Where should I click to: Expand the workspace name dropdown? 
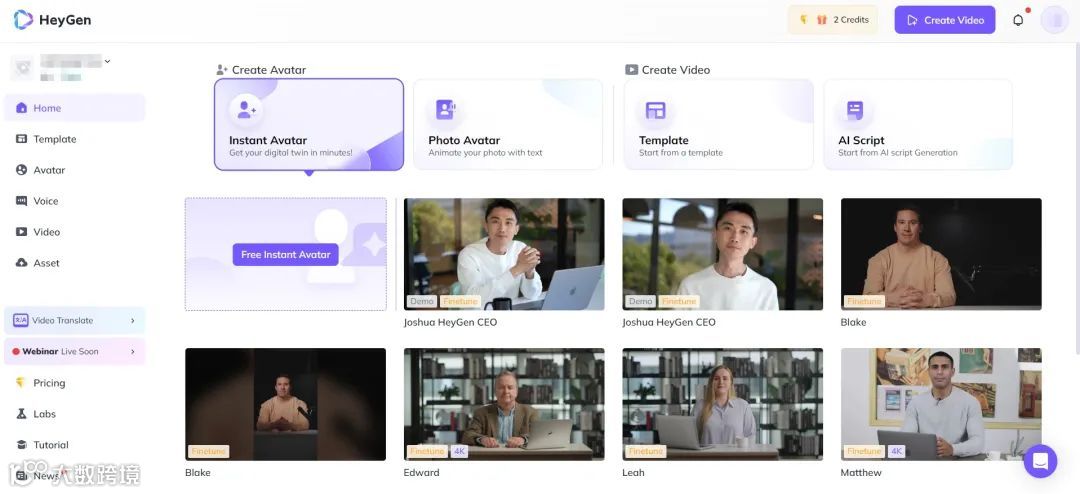tap(107, 61)
